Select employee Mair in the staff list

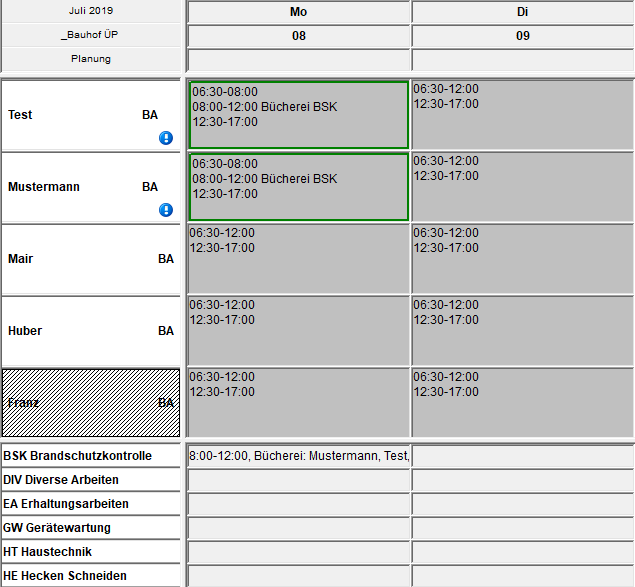91,259
